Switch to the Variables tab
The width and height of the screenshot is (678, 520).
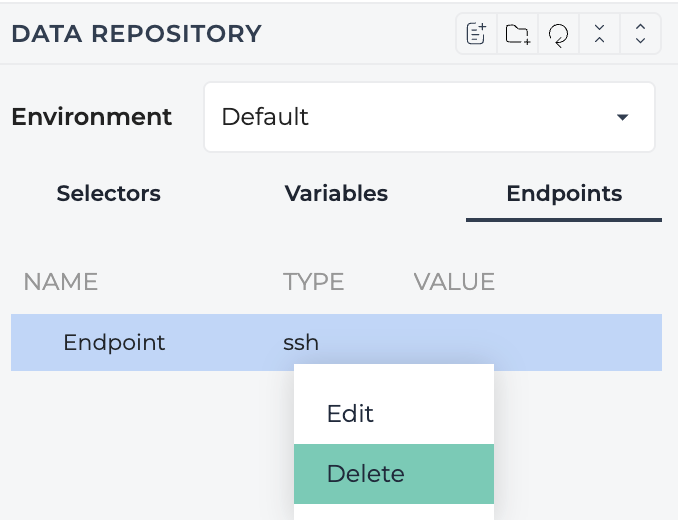tap(336, 193)
